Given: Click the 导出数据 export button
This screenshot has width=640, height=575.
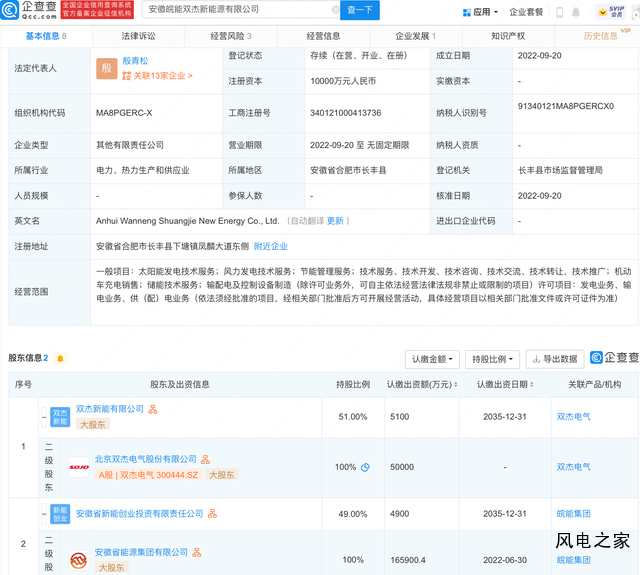Looking at the screenshot, I should [x=555, y=359].
